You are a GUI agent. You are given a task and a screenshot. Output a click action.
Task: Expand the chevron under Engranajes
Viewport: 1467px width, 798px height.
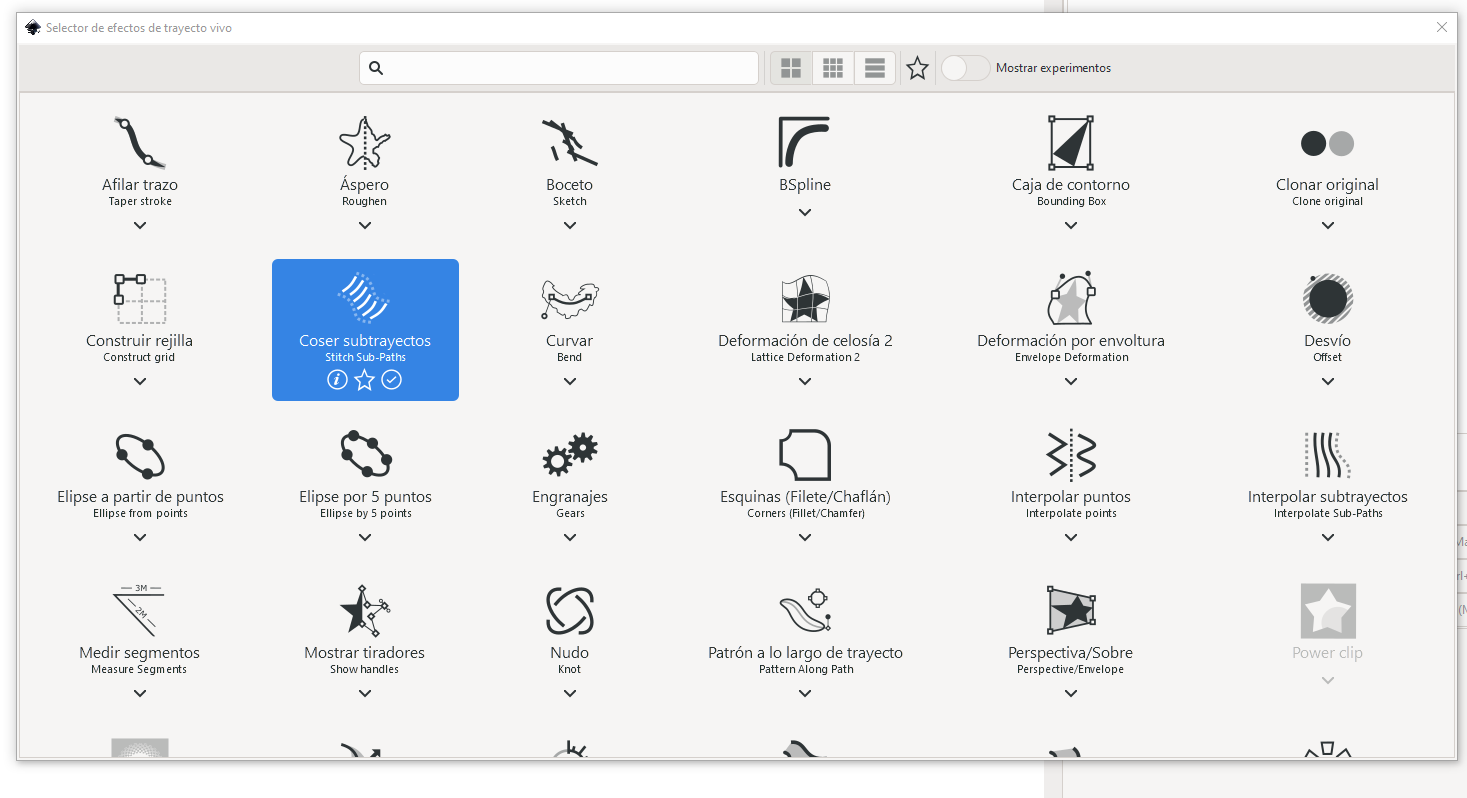point(570,537)
